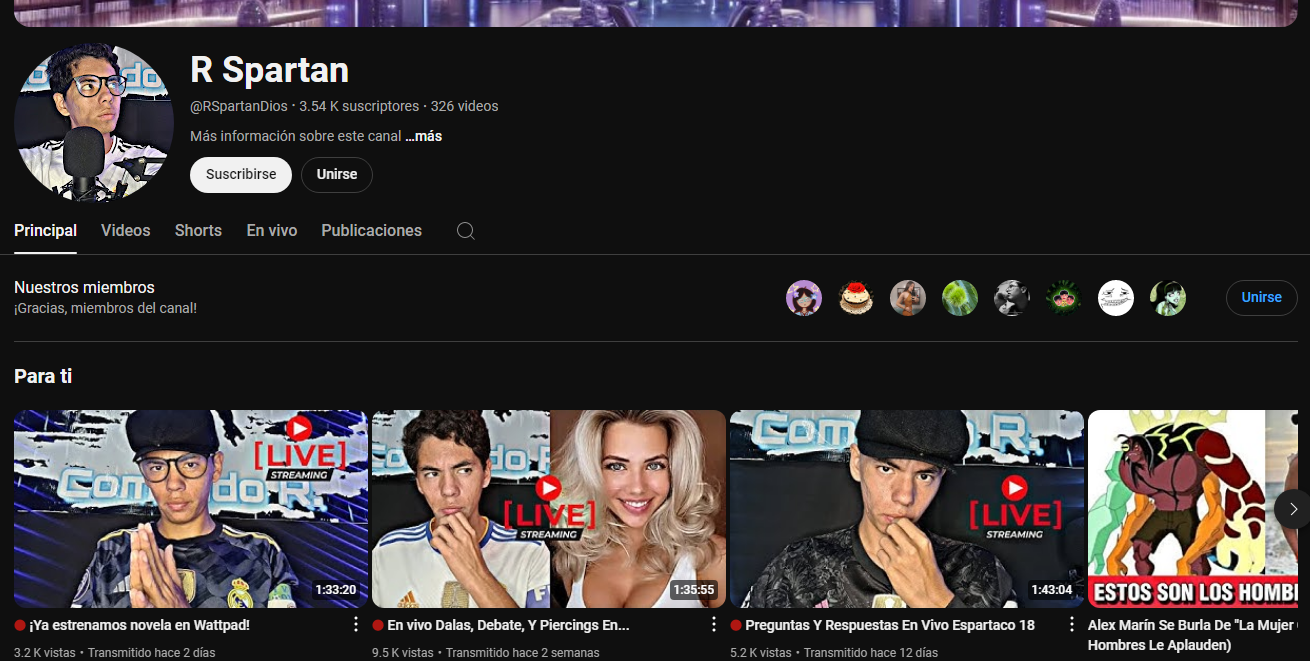The height and width of the screenshot is (661, 1310).
Task: Open the channel search magnifier icon
Action: click(465, 231)
